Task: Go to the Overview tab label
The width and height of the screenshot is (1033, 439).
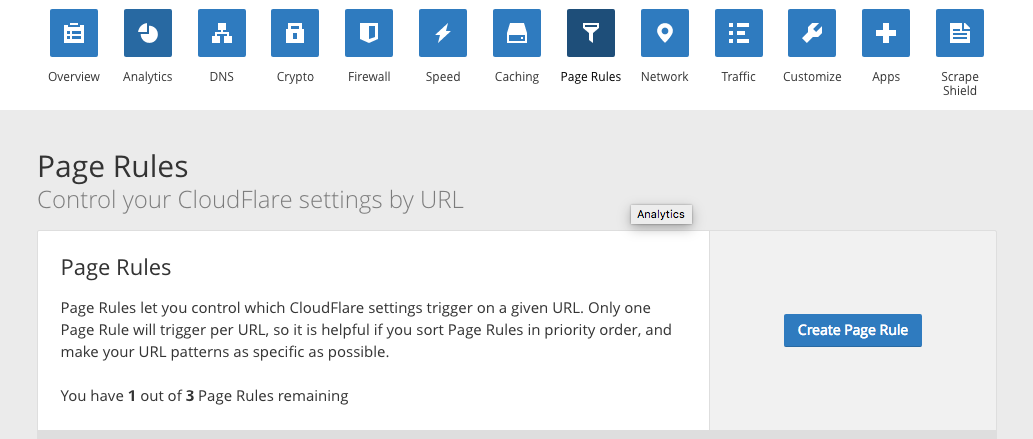Action: [74, 77]
